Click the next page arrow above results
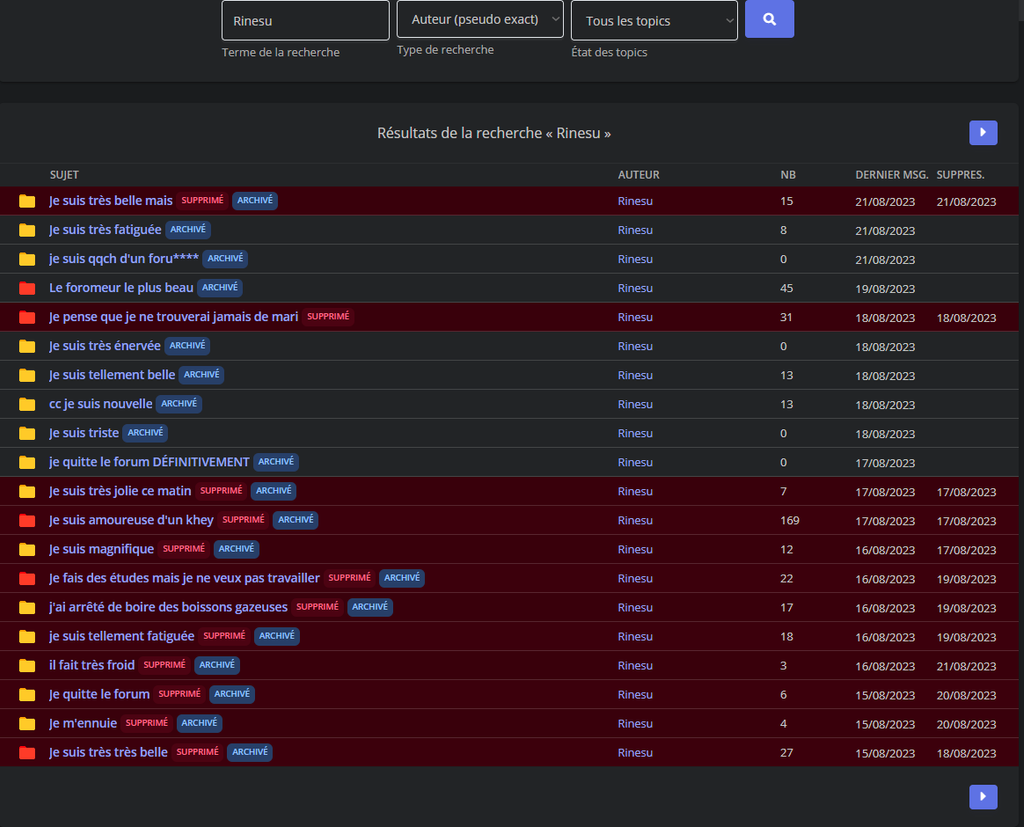 [983, 132]
